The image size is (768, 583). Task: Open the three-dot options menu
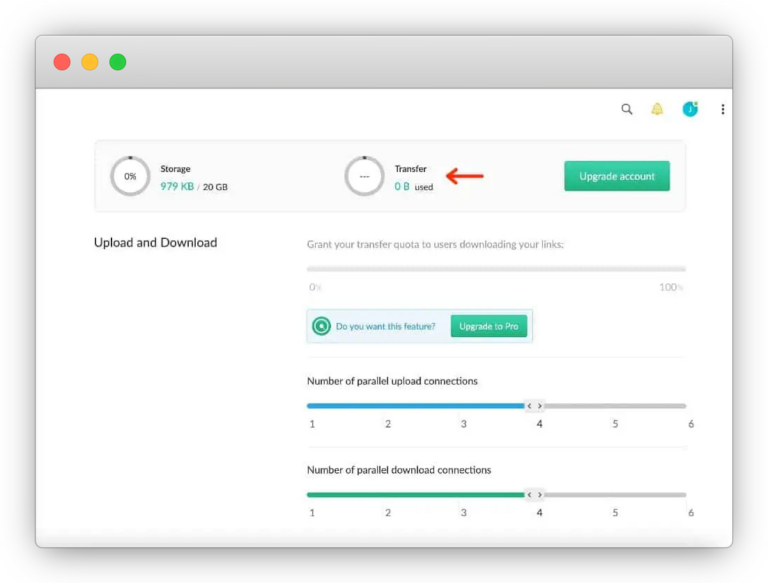722,109
